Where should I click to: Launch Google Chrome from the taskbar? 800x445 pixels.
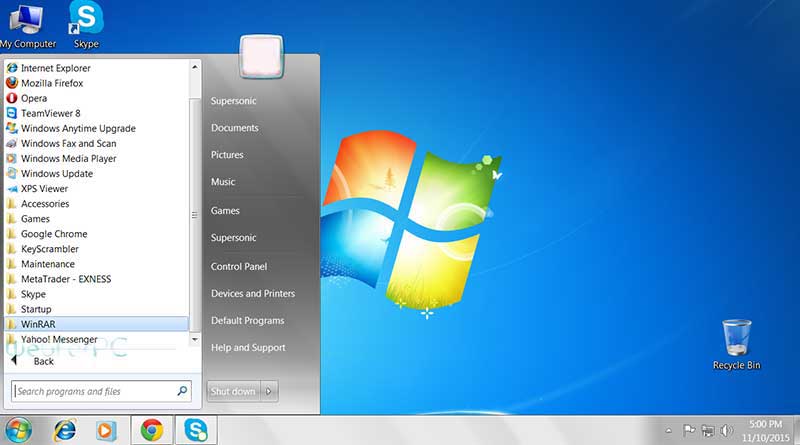pyautogui.click(x=151, y=430)
